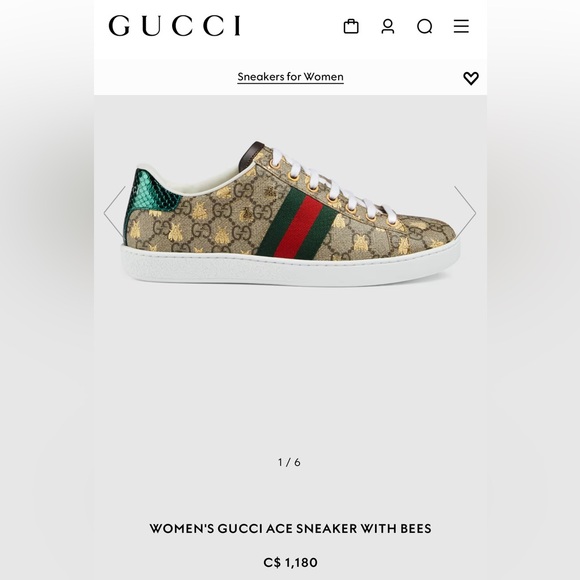The height and width of the screenshot is (580, 580).
Task: Click the Ace sneaker product photo
Action: pos(290,213)
